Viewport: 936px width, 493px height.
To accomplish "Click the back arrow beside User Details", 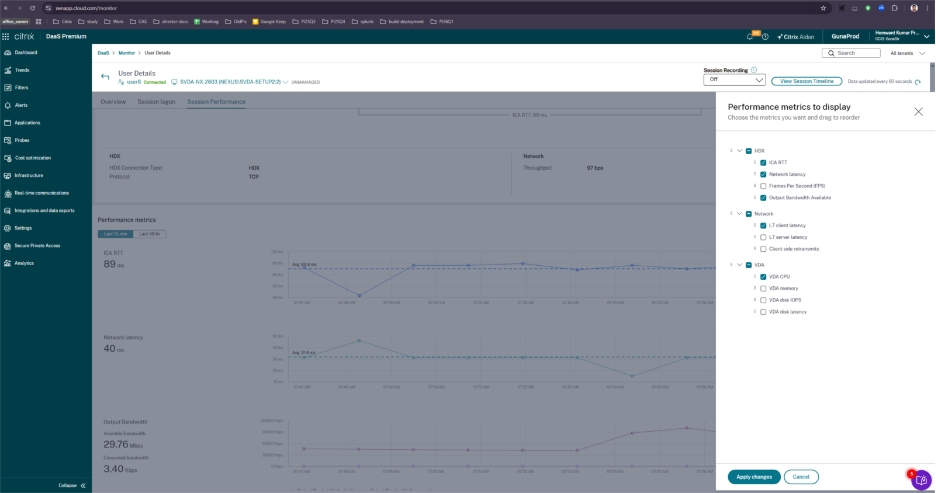I will (x=105, y=77).
